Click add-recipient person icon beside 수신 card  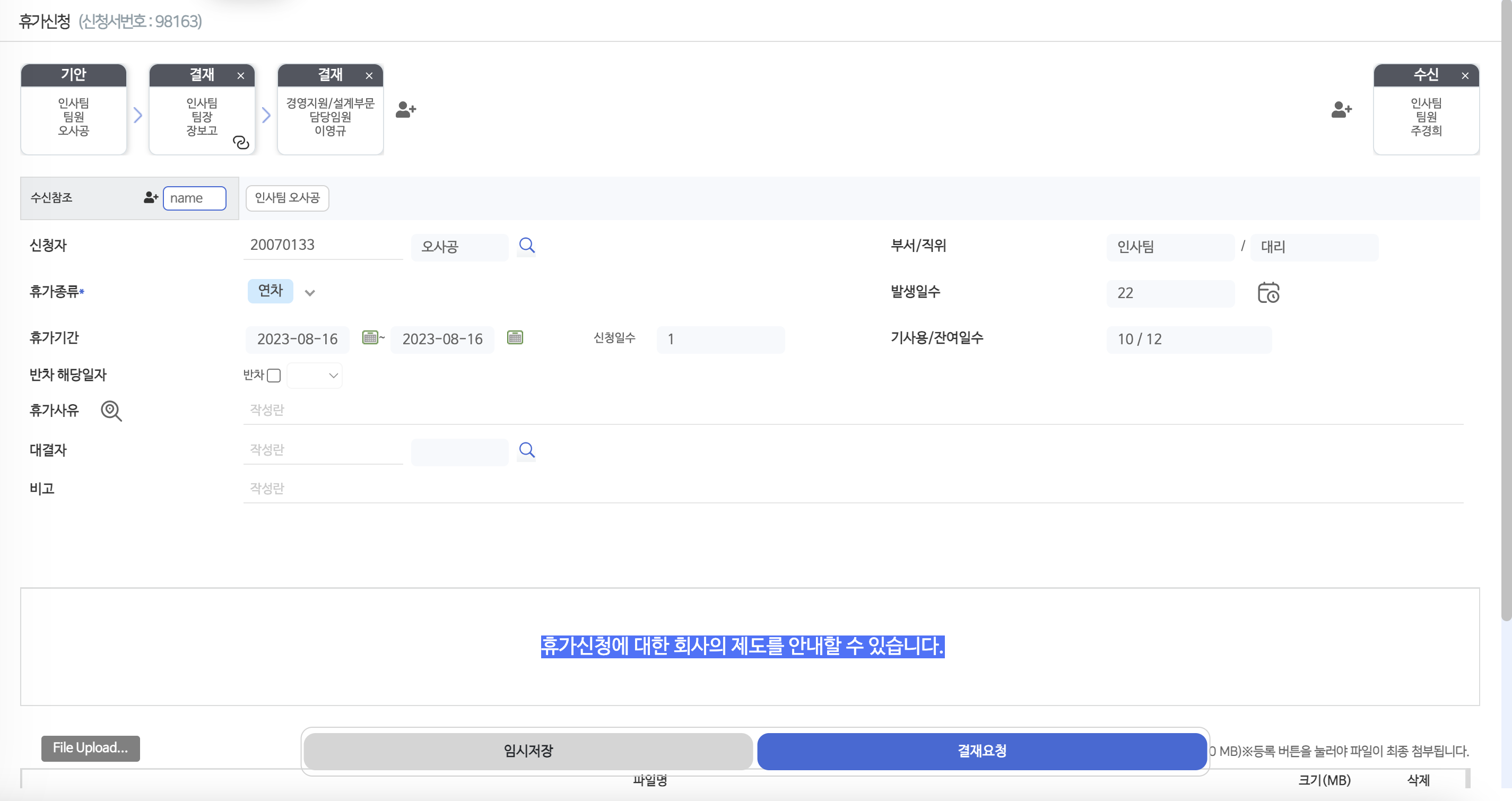1341,110
